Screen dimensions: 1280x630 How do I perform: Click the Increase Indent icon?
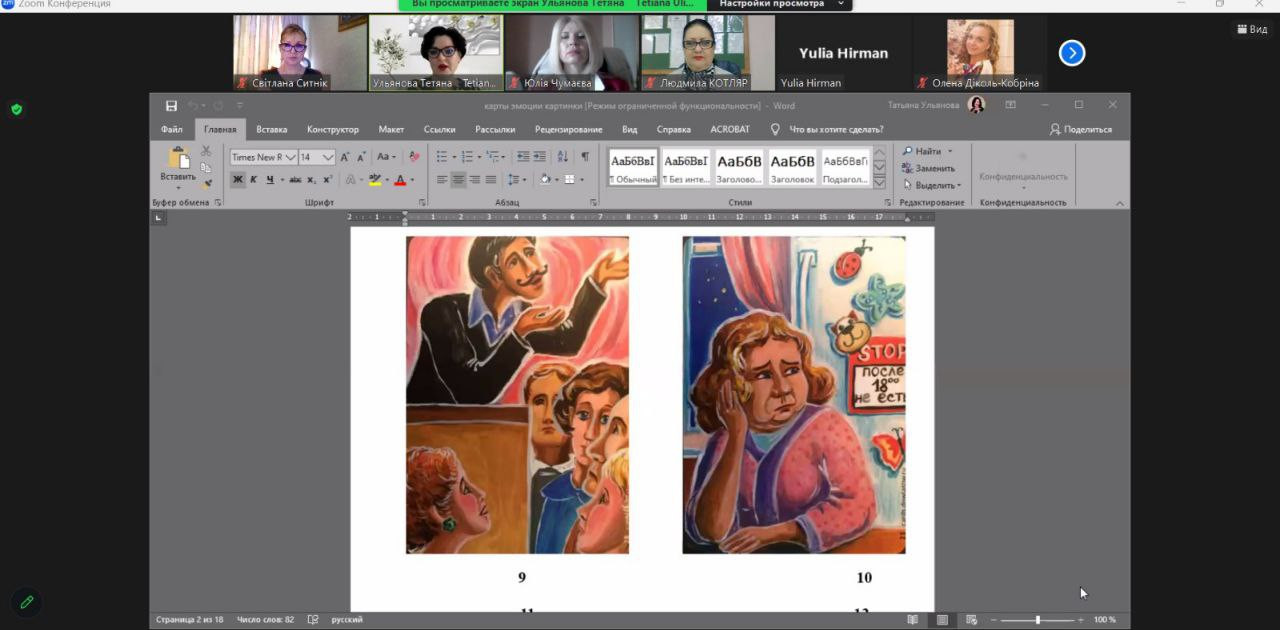pyautogui.click(x=540, y=157)
